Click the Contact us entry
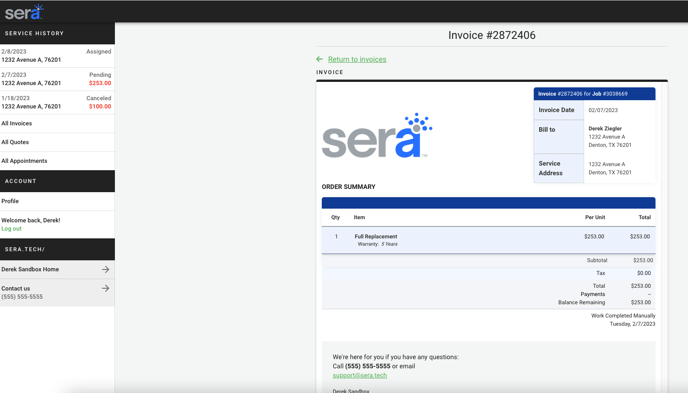Viewport: 688px width, 393px height. [x=57, y=292]
